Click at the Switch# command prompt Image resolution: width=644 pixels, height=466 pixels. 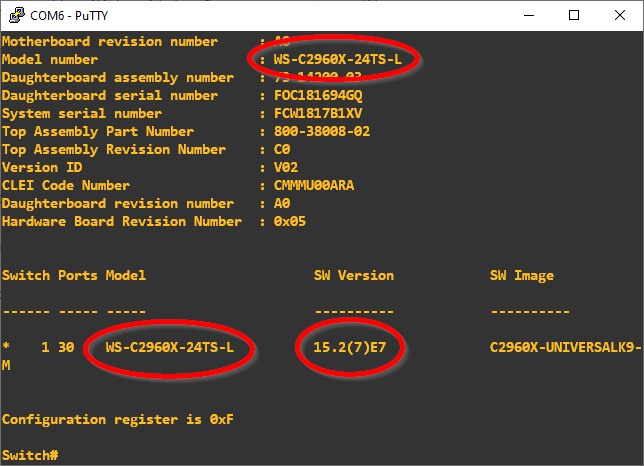(30, 455)
